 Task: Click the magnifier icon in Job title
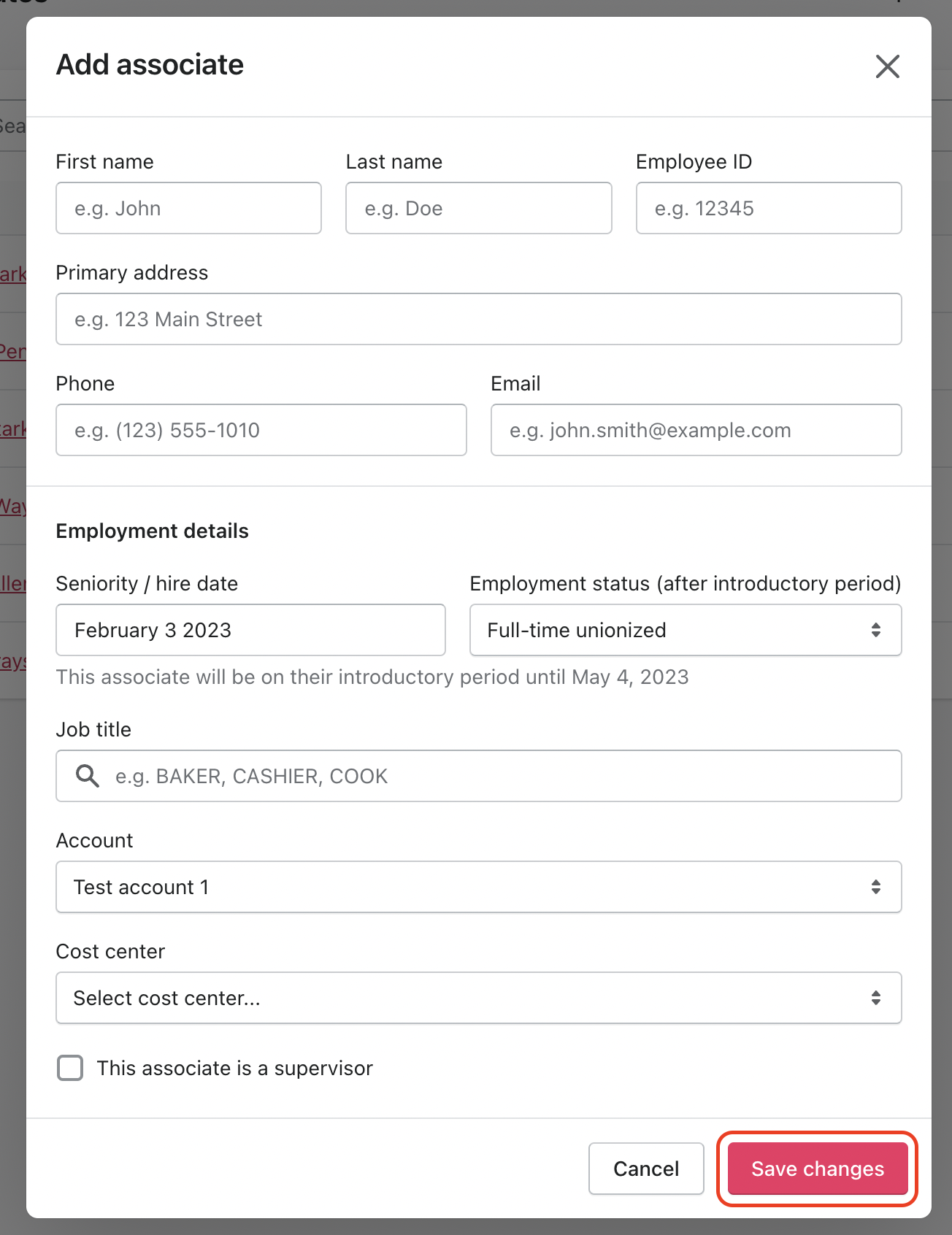[x=88, y=776]
